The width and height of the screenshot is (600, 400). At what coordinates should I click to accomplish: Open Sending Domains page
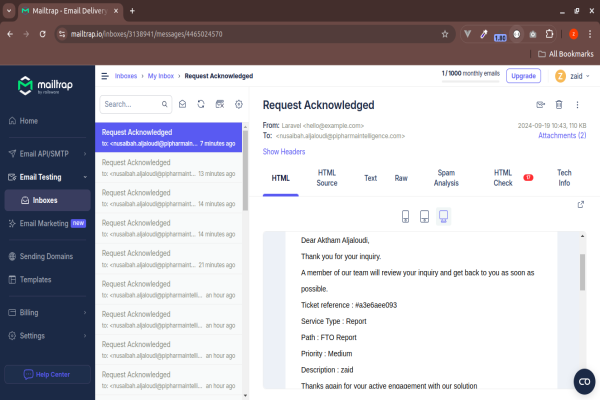47,256
